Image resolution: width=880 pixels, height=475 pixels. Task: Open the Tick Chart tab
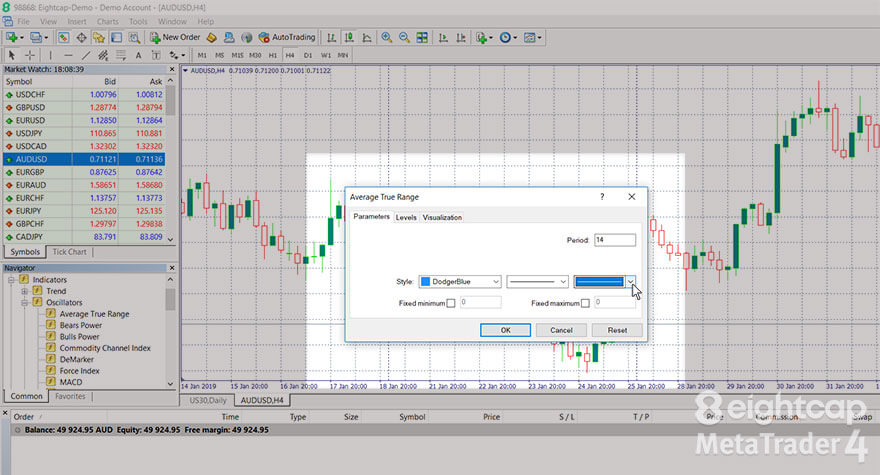[70, 252]
